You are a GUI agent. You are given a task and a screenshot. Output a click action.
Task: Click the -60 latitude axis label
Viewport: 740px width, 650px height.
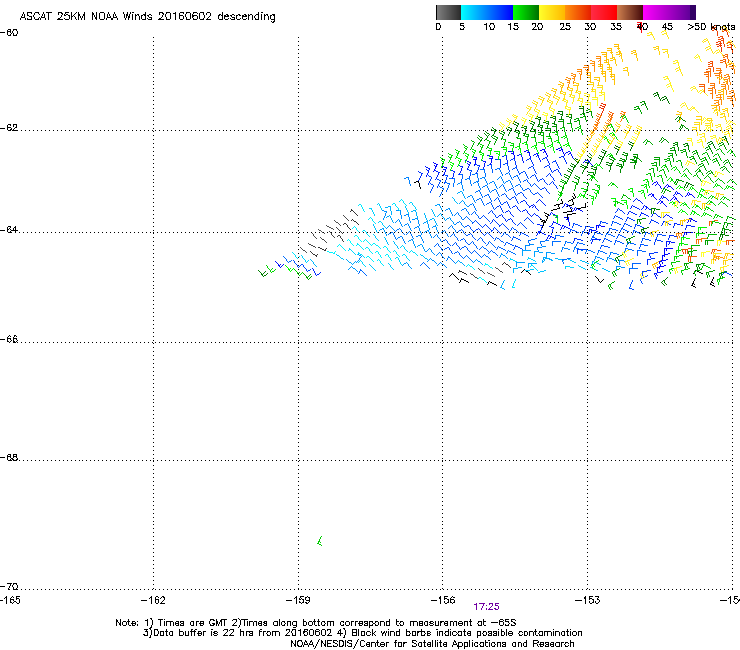pyautogui.click(x=9, y=33)
